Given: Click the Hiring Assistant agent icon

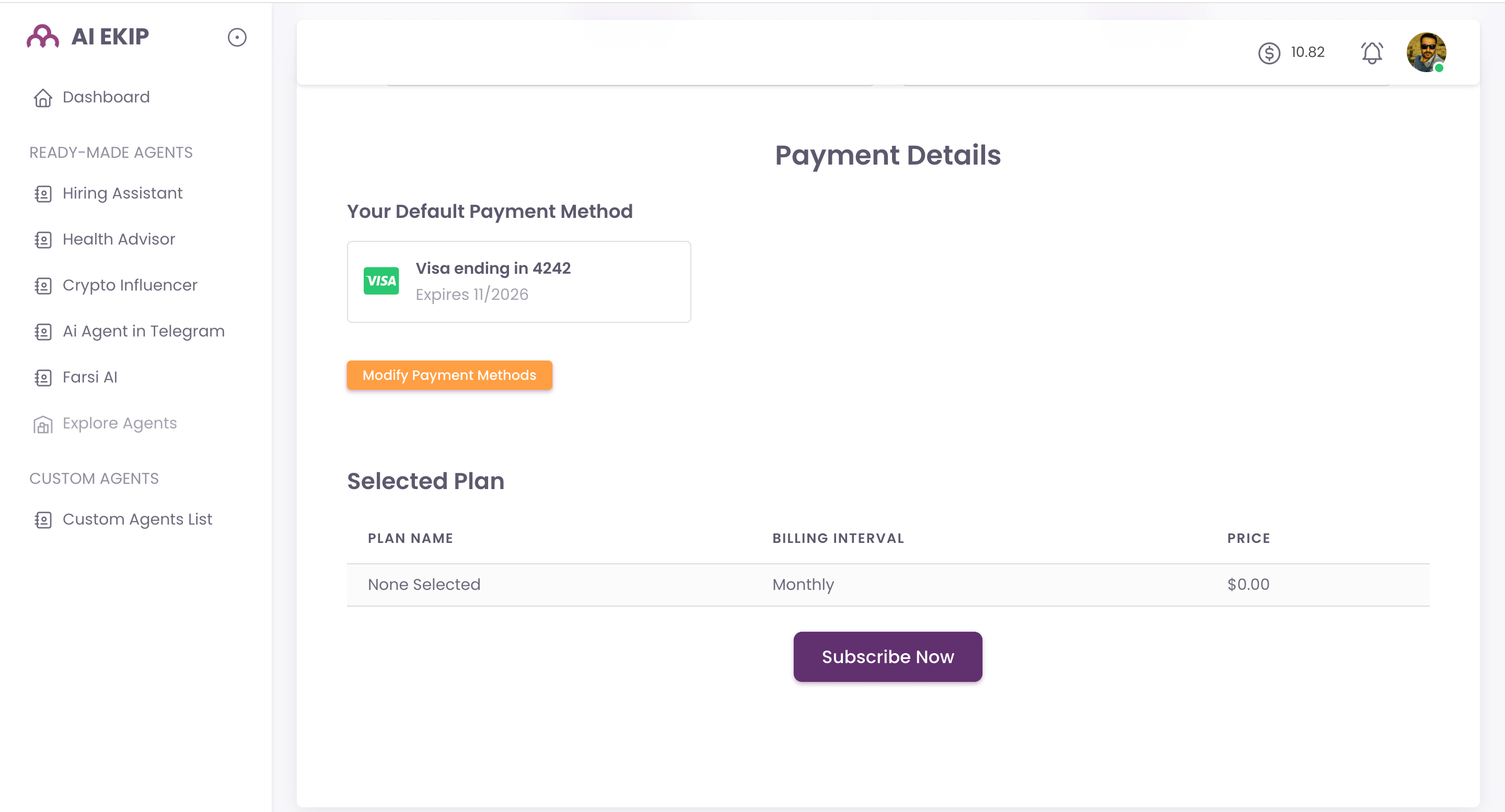Looking at the screenshot, I should 43,194.
